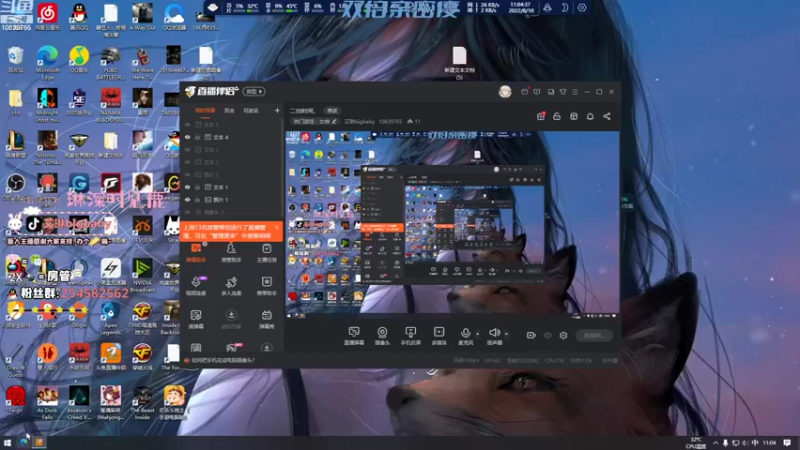Add a 手机投屏 phone cast source
Image resolution: width=800 pixels, height=450 pixels.
click(410, 336)
